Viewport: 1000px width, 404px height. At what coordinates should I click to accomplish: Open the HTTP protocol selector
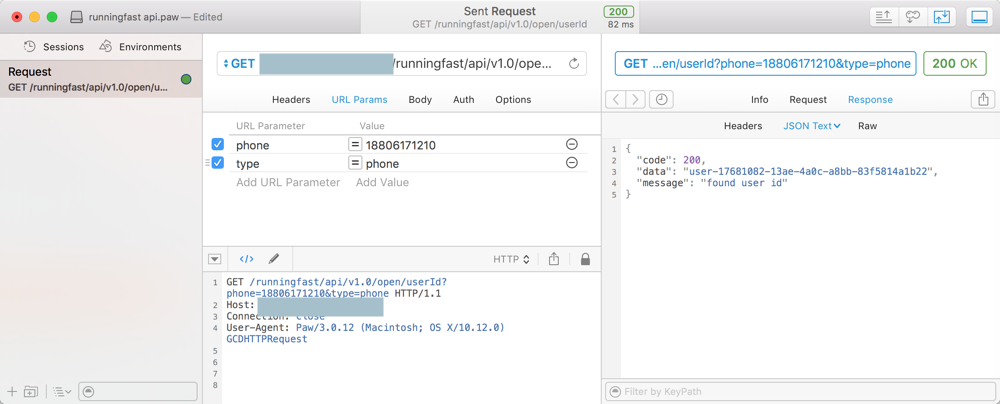(511, 259)
